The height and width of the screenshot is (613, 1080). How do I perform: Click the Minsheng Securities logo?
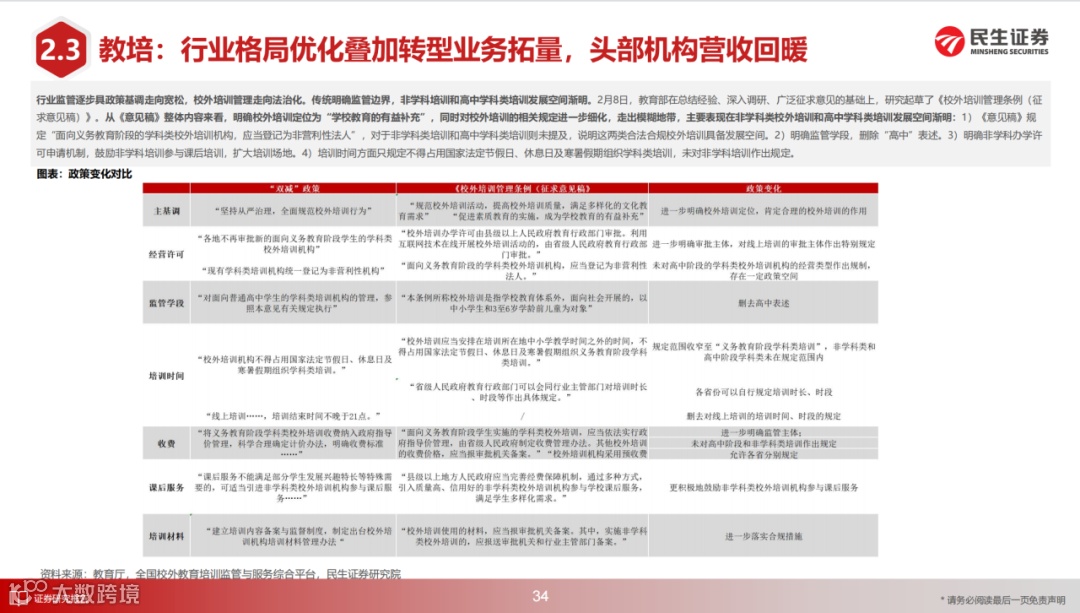991,41
